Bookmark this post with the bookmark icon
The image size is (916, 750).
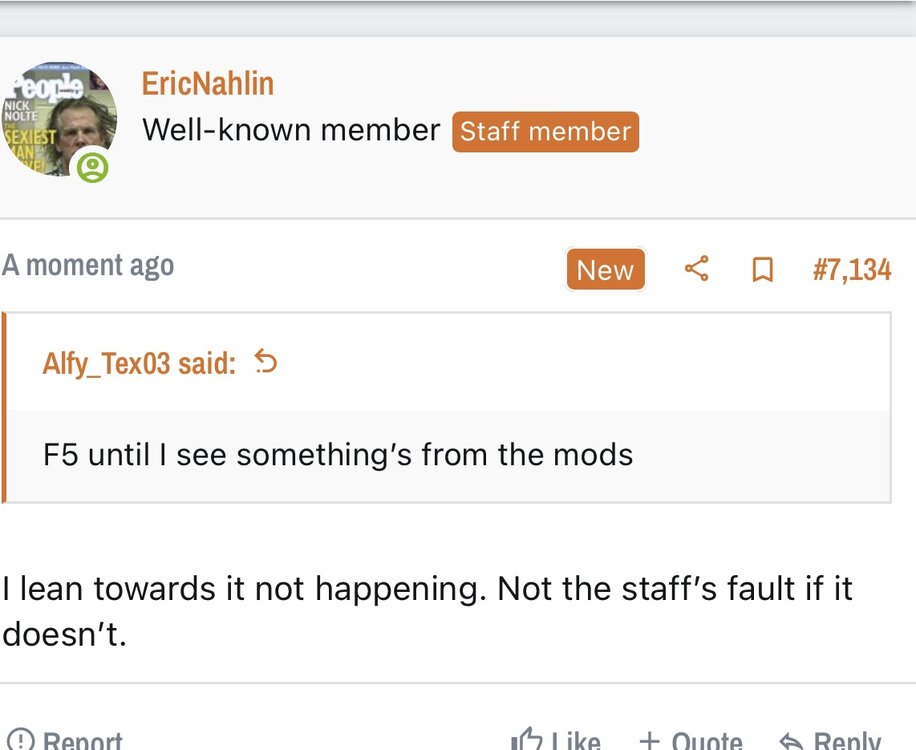coord(762,270)
